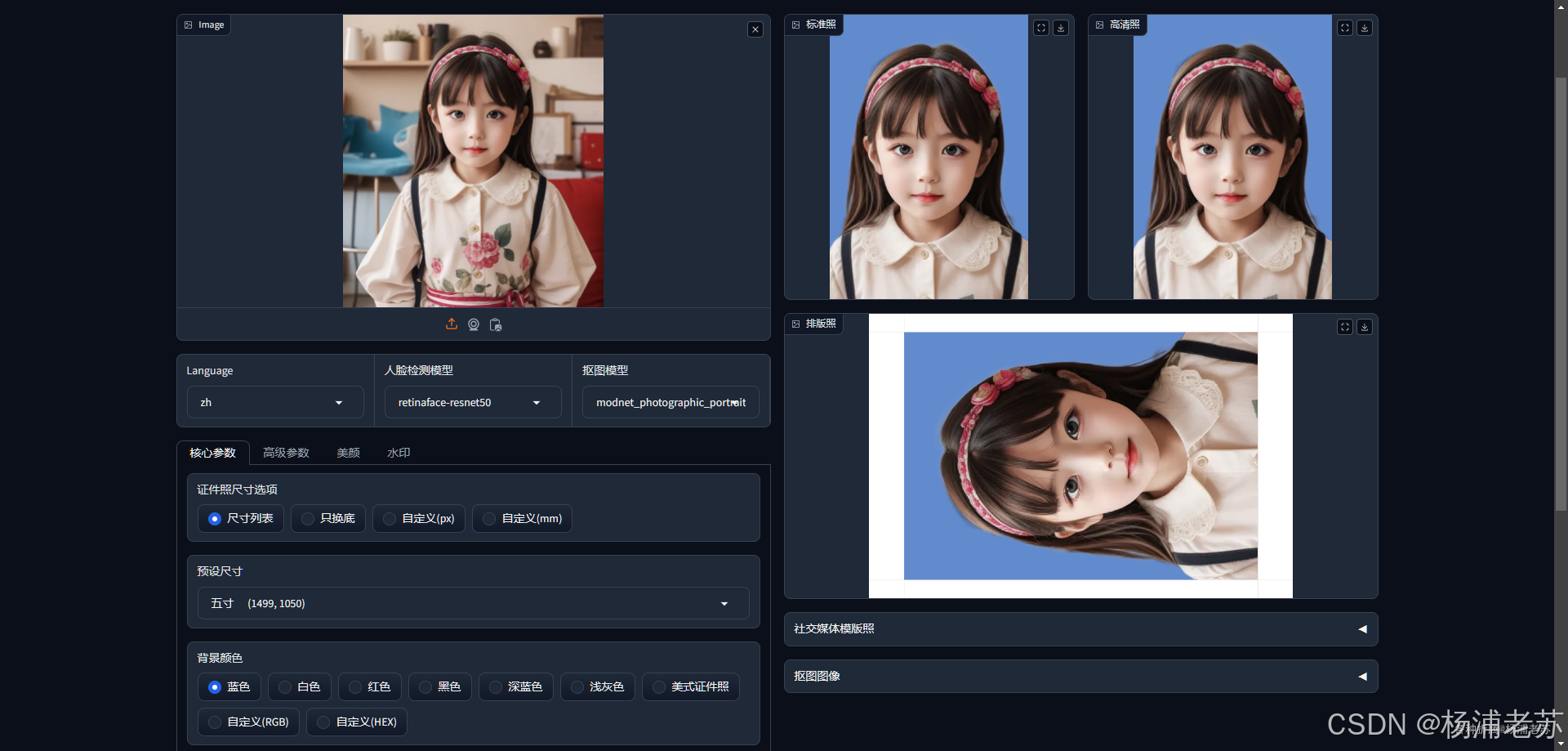Screen dimensions: 1568x751
Task: Switch to the 高级参数 tab
Action: tap(287, 453)
